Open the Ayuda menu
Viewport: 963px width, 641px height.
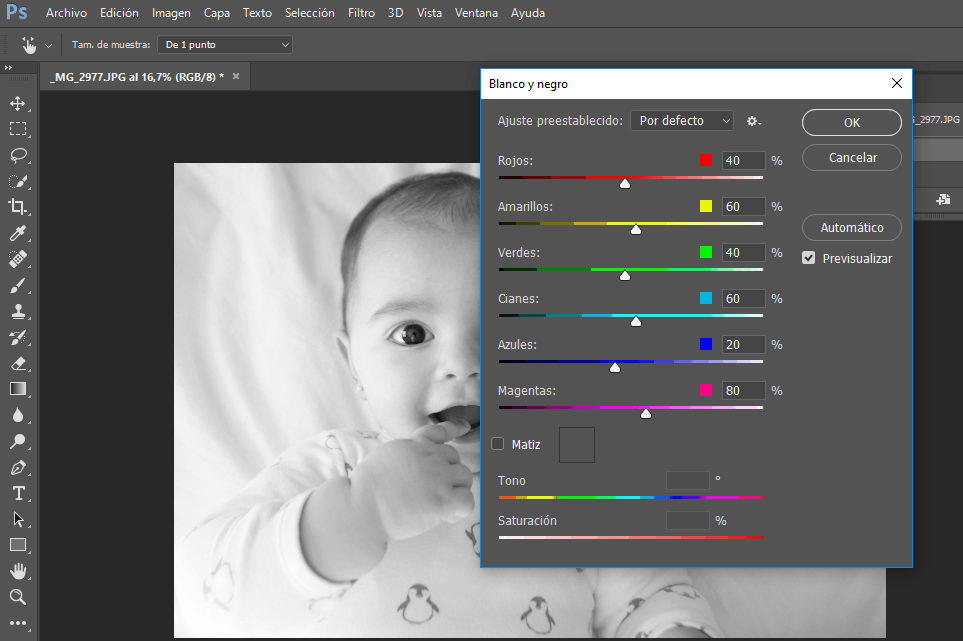tap(528, 13)
